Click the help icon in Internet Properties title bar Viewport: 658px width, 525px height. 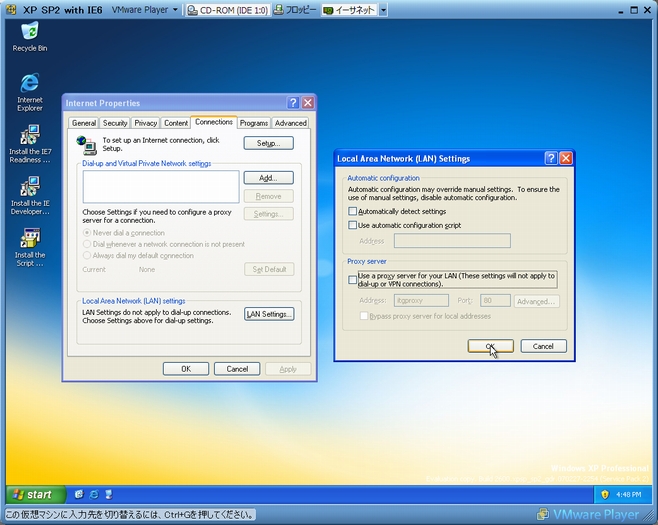[x=293, y=103]
